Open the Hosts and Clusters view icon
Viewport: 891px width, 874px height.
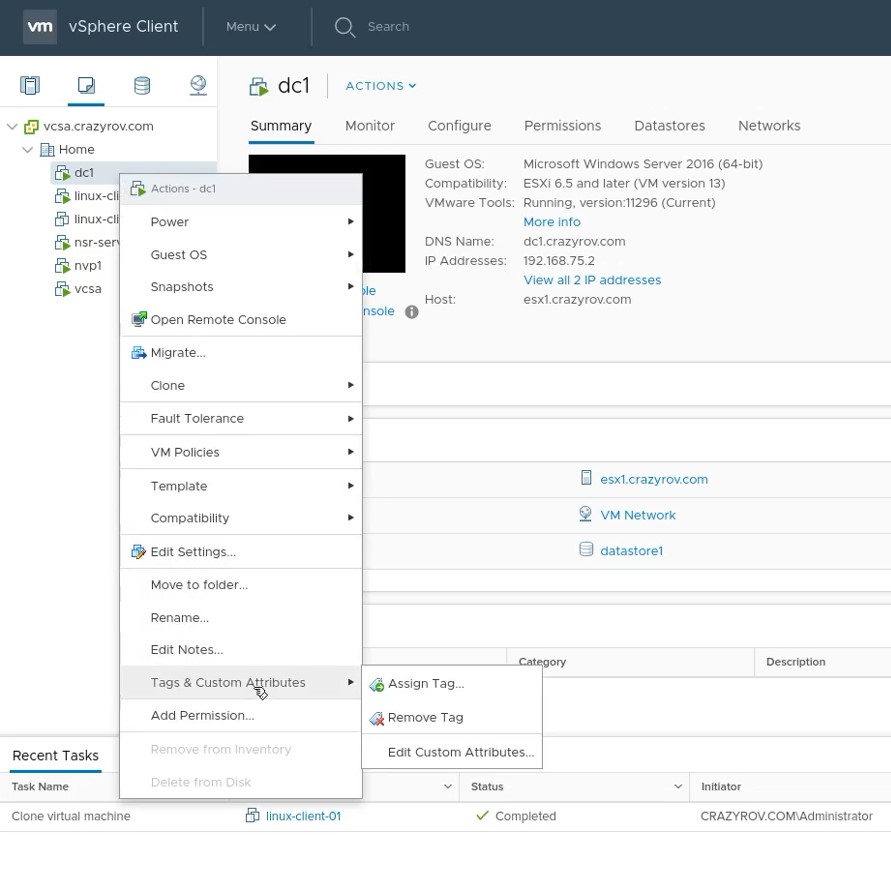click(30, 85)
